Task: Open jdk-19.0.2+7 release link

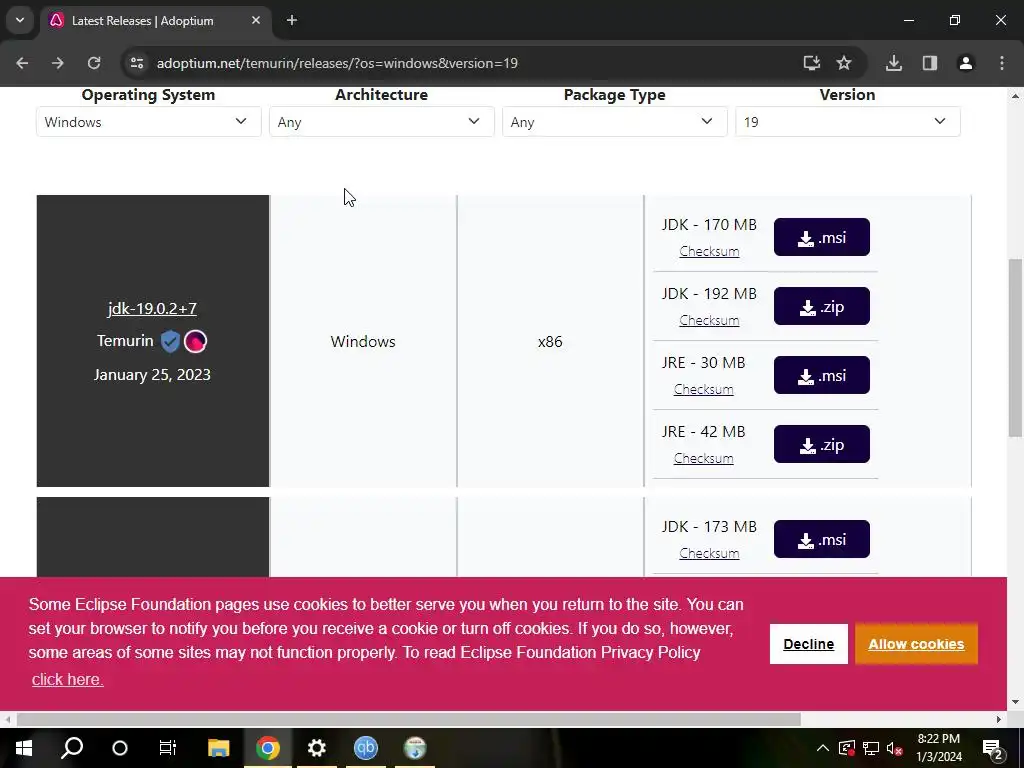Action: [152, 308]
